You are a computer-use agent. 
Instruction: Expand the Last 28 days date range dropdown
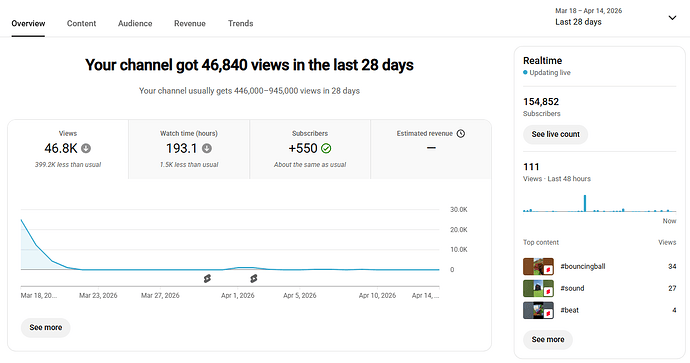pyautogui.click(x=616, y=17)
